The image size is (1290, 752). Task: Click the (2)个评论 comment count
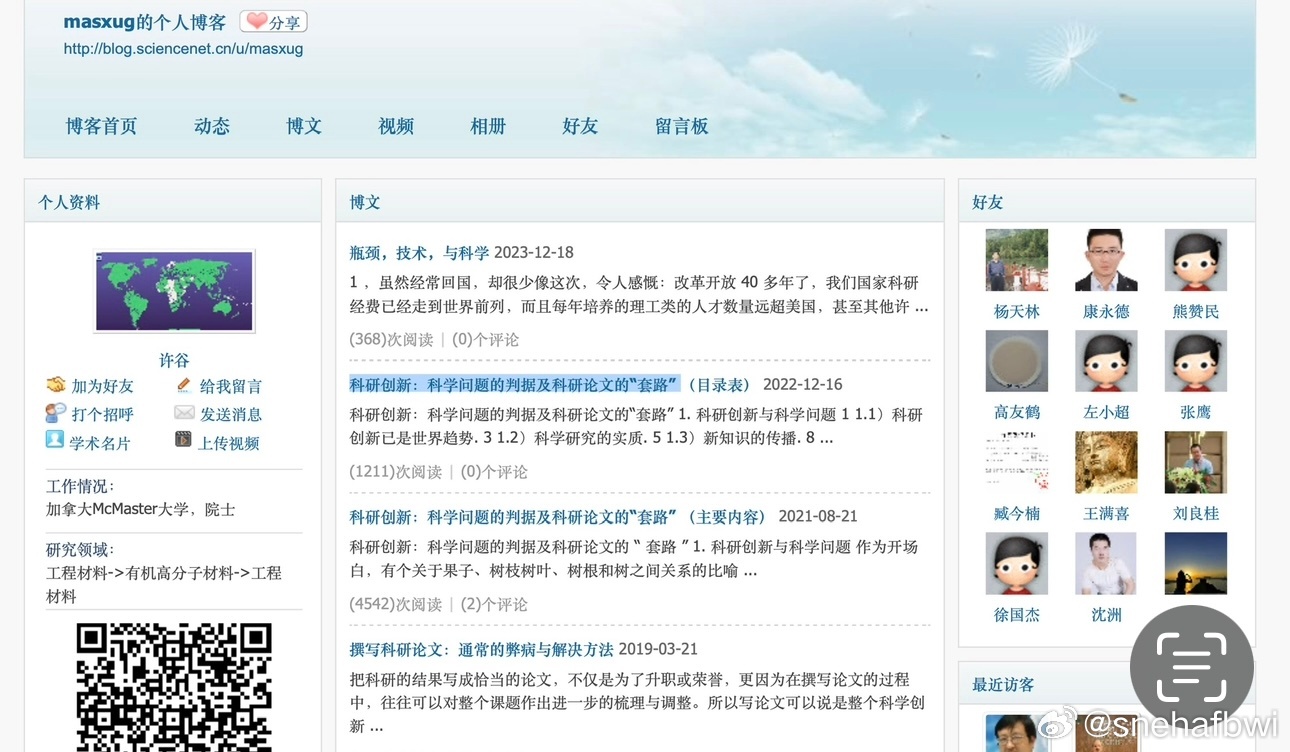493,604
